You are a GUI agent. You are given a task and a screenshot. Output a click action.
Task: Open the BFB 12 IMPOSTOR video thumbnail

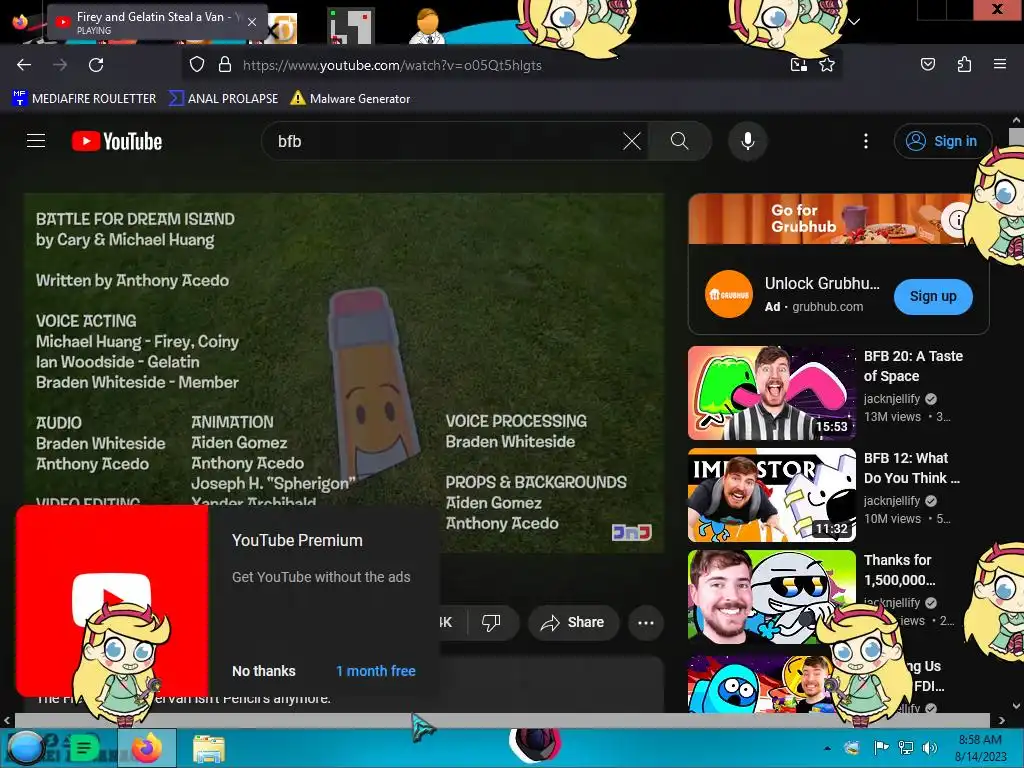coord(771,495)
